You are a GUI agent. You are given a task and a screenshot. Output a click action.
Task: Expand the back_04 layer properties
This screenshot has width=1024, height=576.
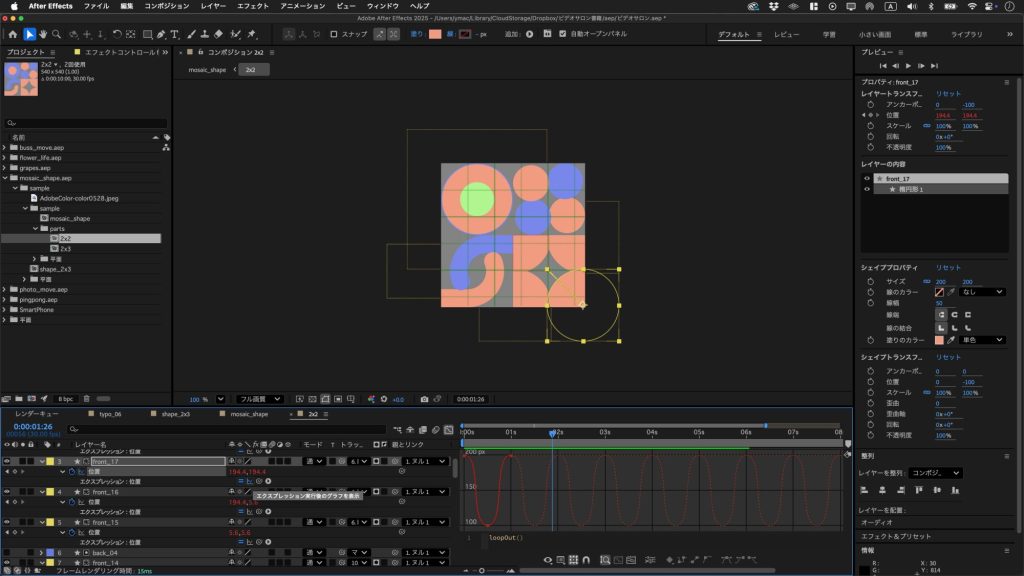point(41,552)
